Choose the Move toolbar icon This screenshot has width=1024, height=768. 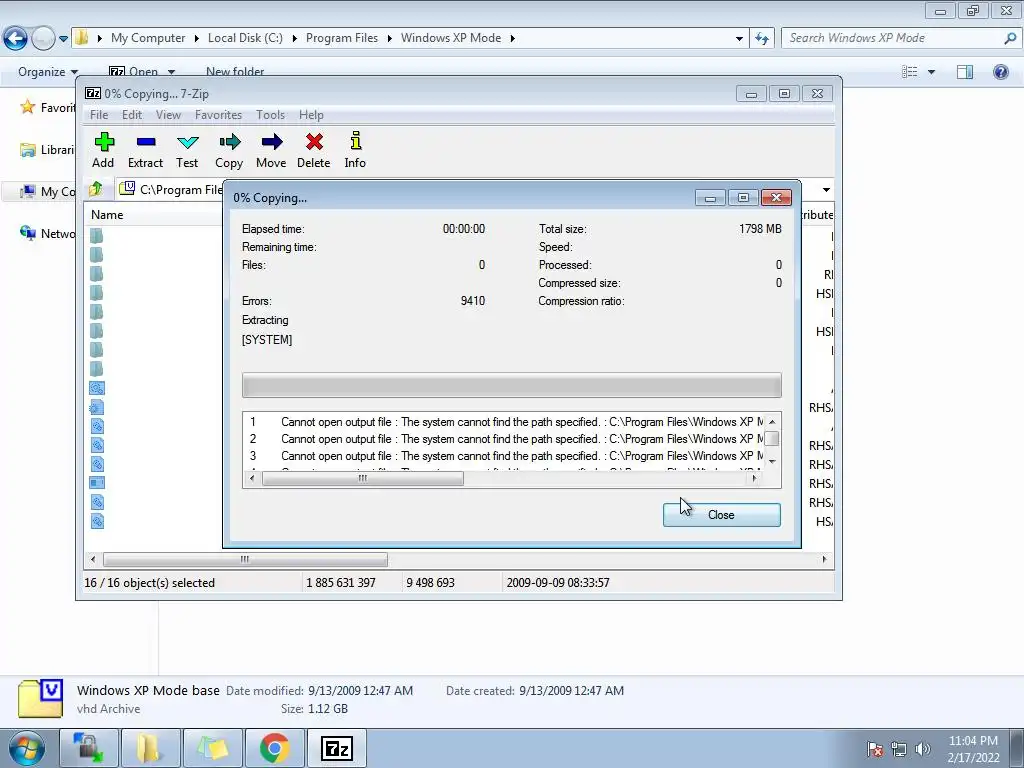tap(271, 150)
